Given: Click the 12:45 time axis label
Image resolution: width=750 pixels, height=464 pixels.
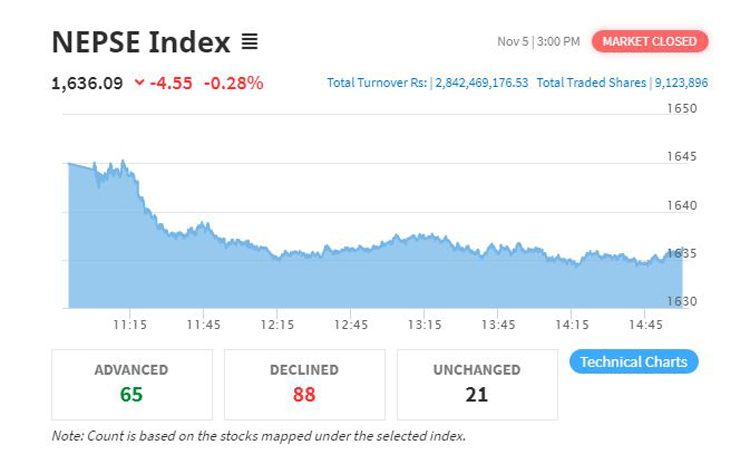Looking at the screenshot, I should (x=351, y=324).
